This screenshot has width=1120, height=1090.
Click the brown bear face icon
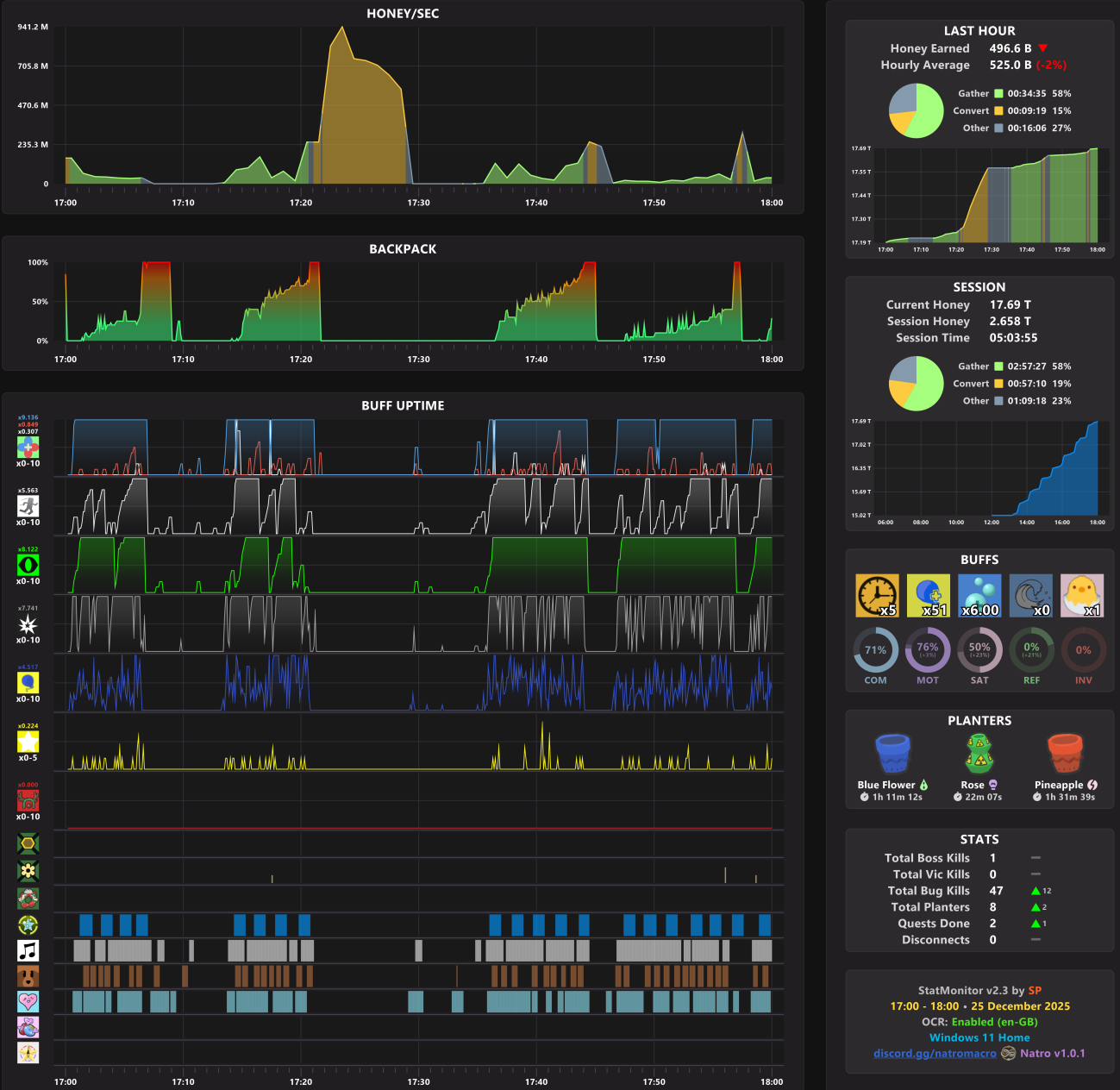(x=28, y=976)
